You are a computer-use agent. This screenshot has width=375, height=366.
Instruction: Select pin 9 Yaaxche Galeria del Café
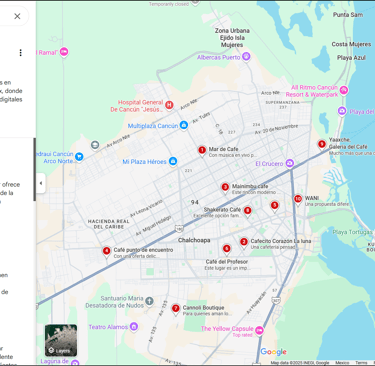click(x=322, y=145)
